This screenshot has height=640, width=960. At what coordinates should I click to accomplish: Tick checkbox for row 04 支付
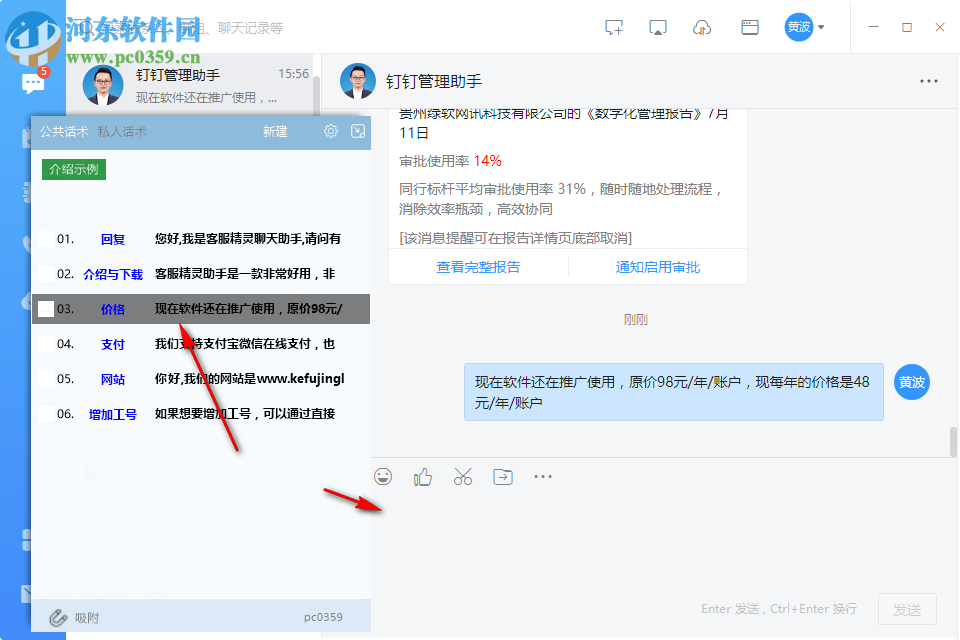(46, 344)
